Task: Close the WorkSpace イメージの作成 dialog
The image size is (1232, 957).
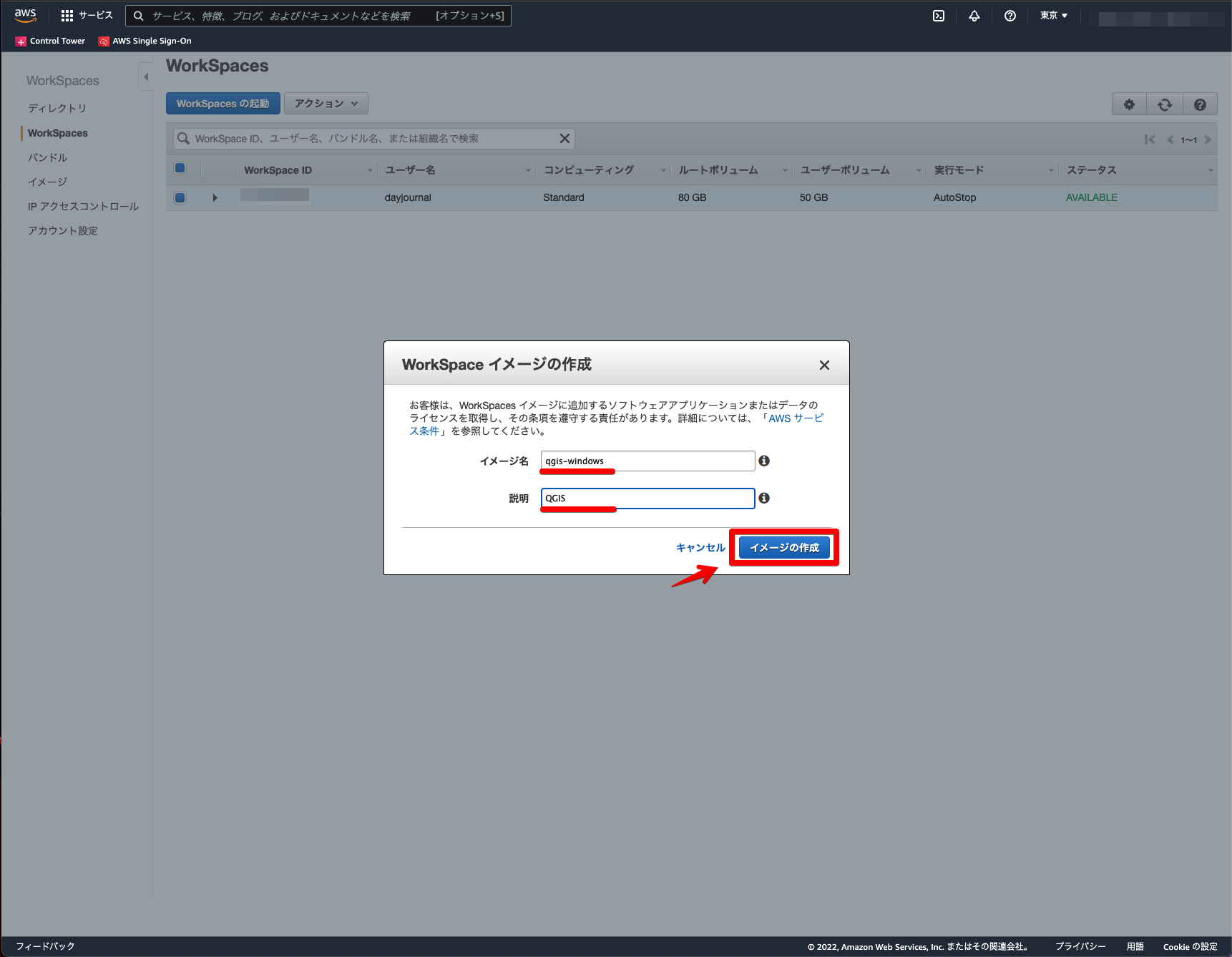Action: (824, 365)
